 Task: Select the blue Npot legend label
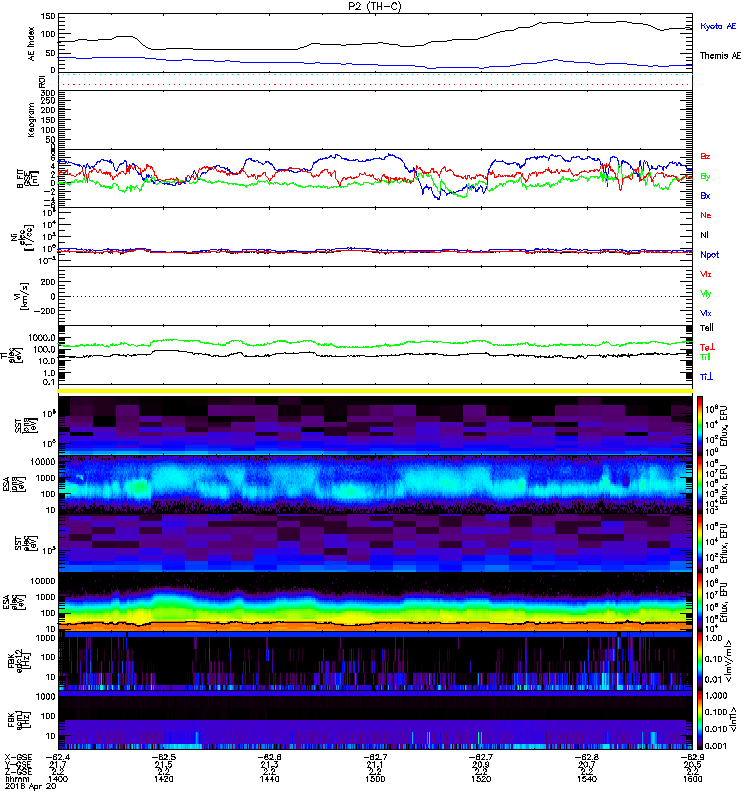pyautogui.click(x=709, y=255)
